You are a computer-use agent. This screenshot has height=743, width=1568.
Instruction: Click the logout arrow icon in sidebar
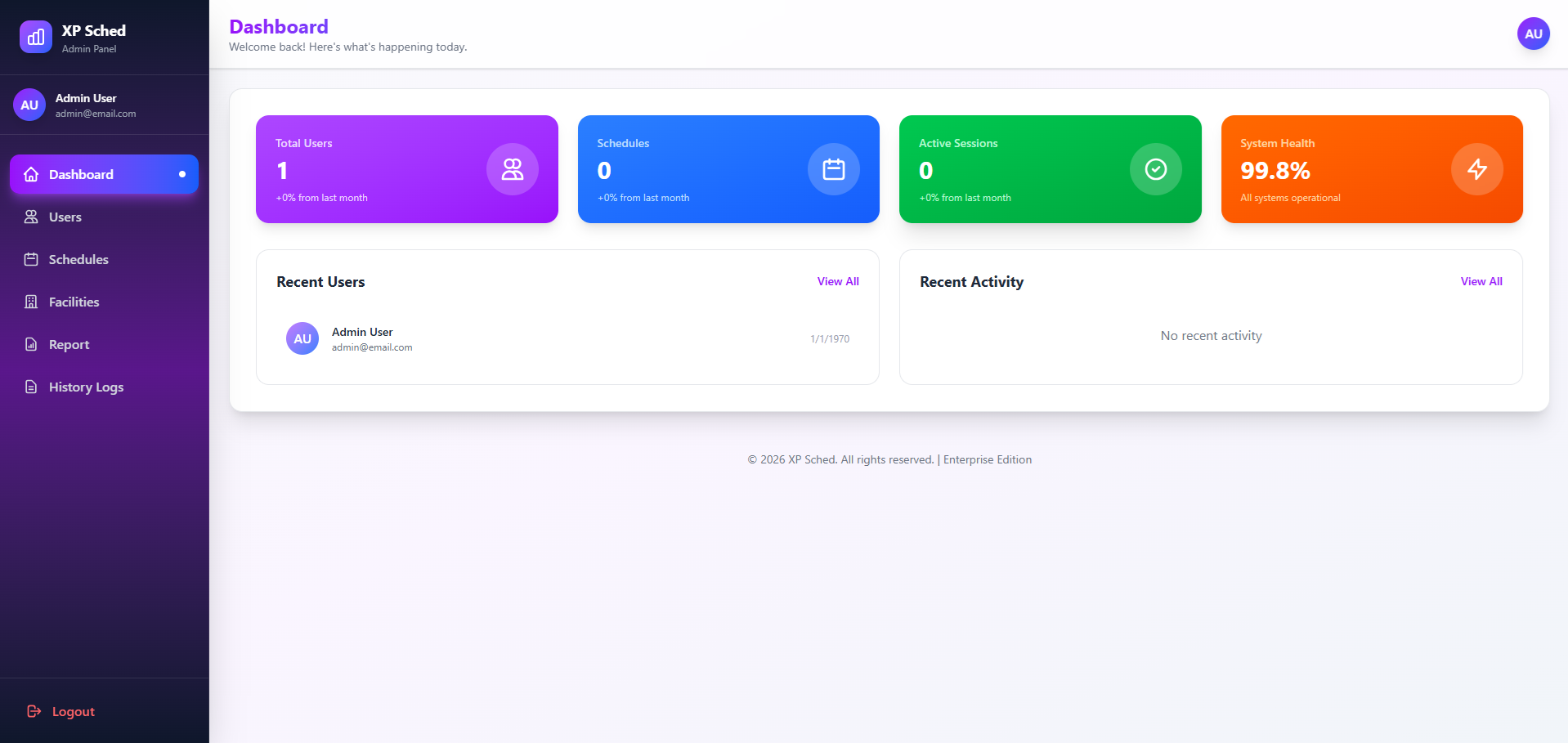(34, 711)
